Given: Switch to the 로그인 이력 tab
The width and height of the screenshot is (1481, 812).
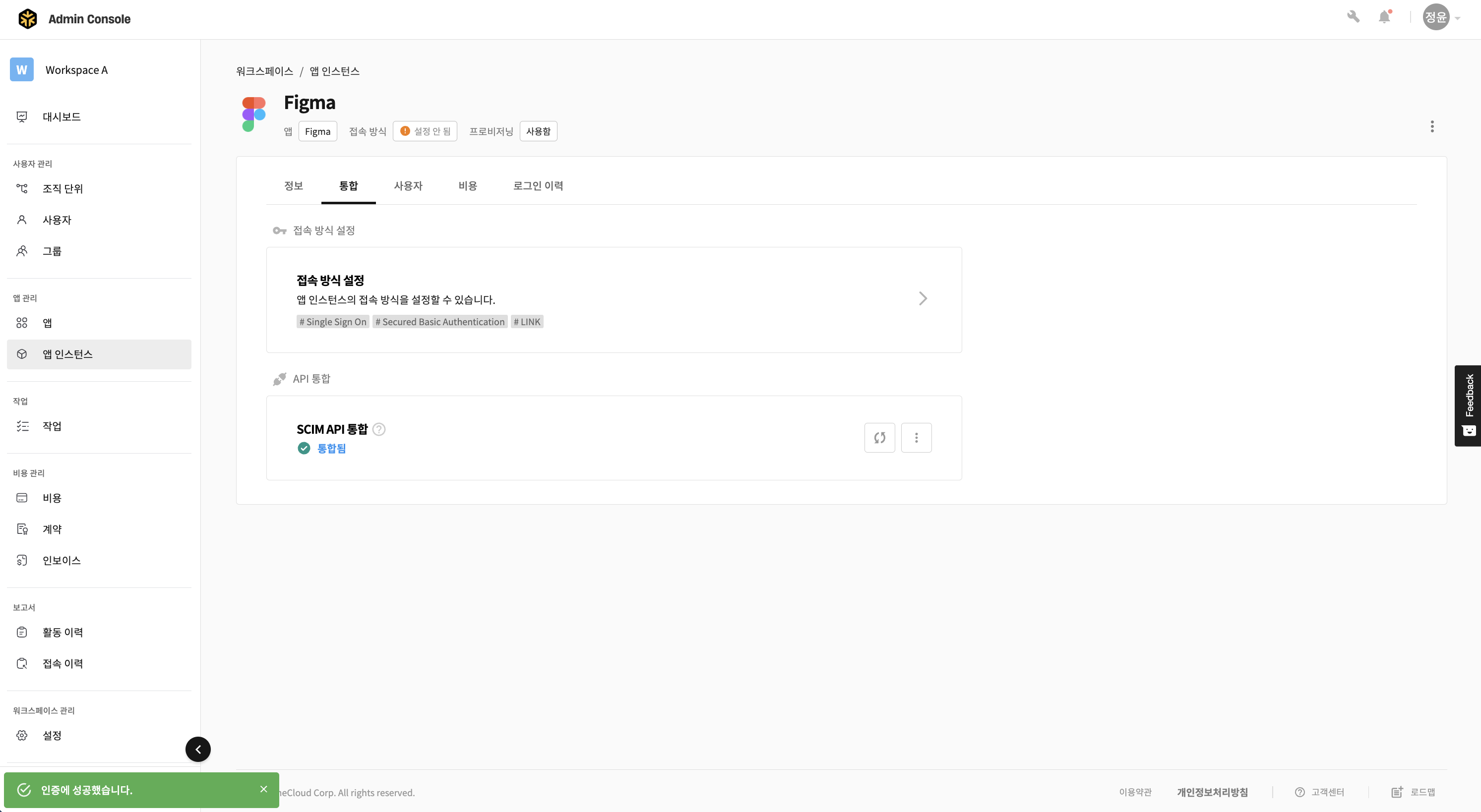Looking at the screenshot, I should point(538,185).
